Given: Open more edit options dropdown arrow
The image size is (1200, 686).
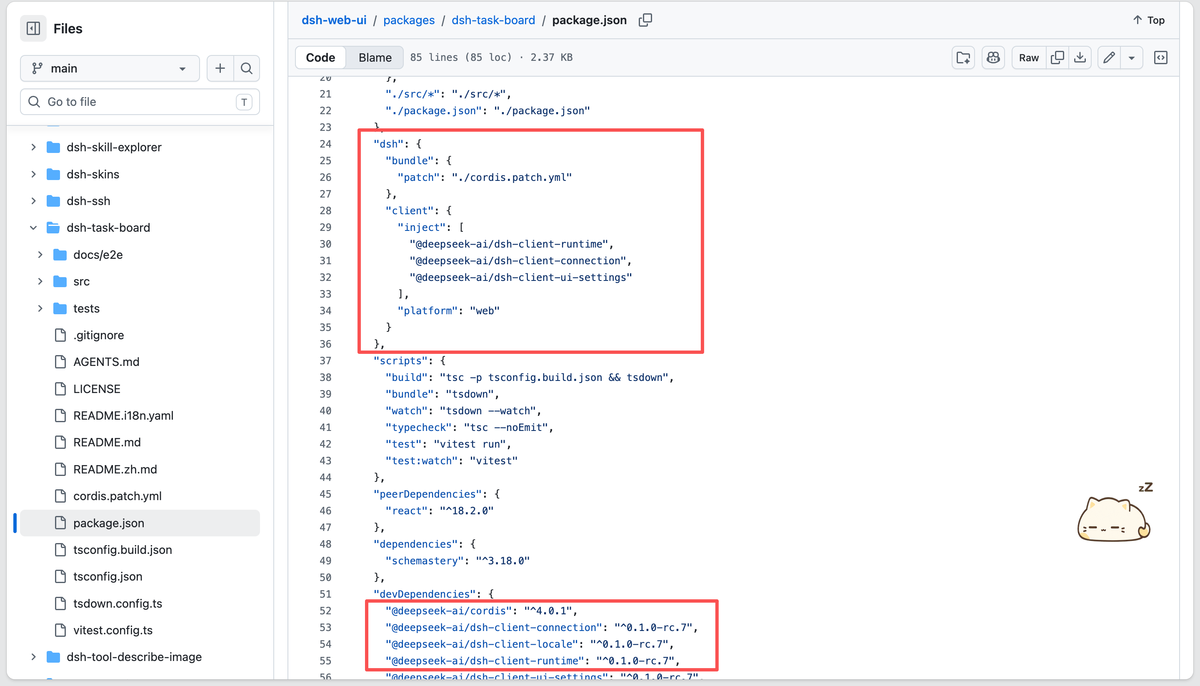Looking at the screenshot, I should click(1132, 58).
